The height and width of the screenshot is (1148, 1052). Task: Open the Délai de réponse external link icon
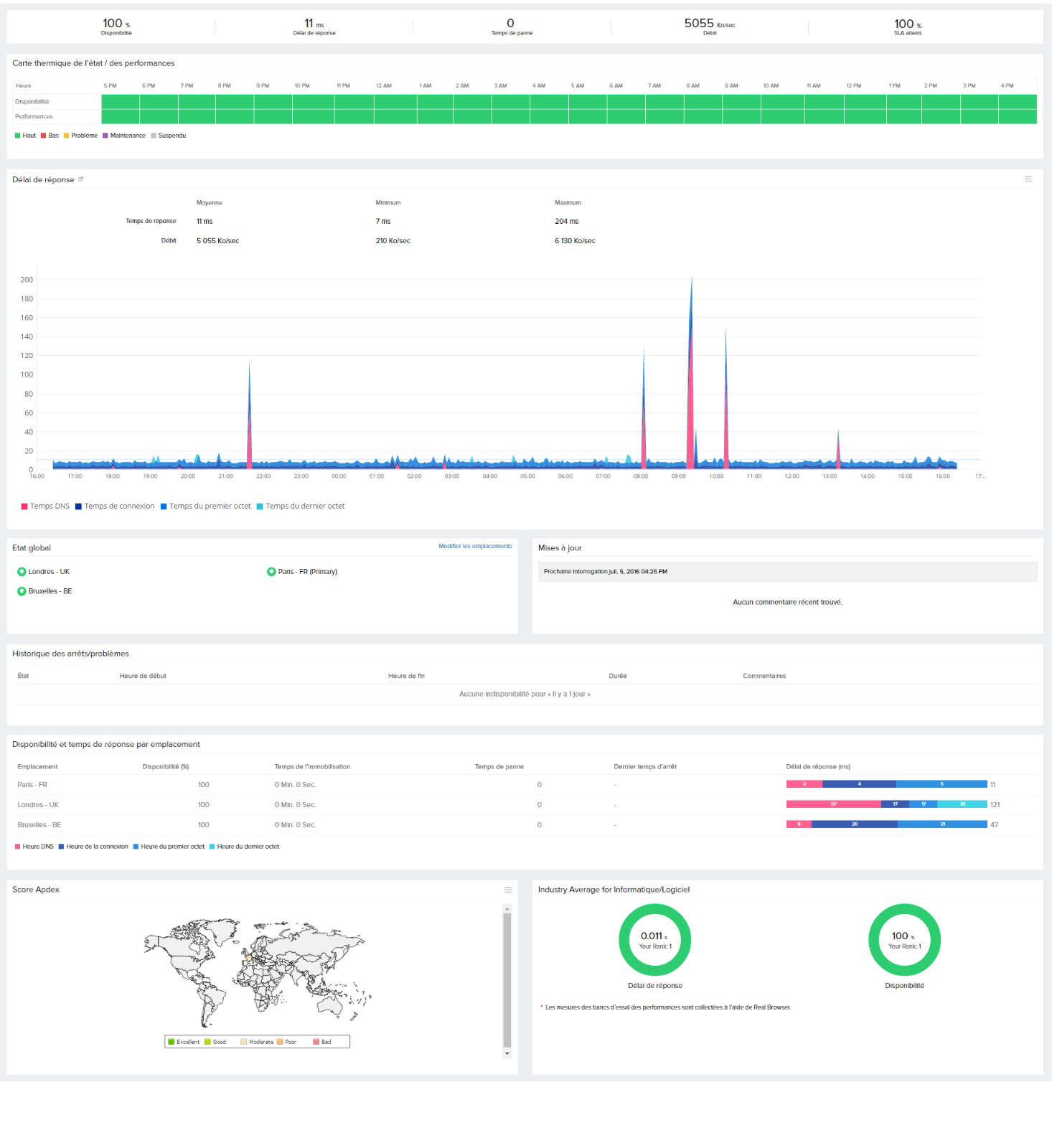coord(80,179)
